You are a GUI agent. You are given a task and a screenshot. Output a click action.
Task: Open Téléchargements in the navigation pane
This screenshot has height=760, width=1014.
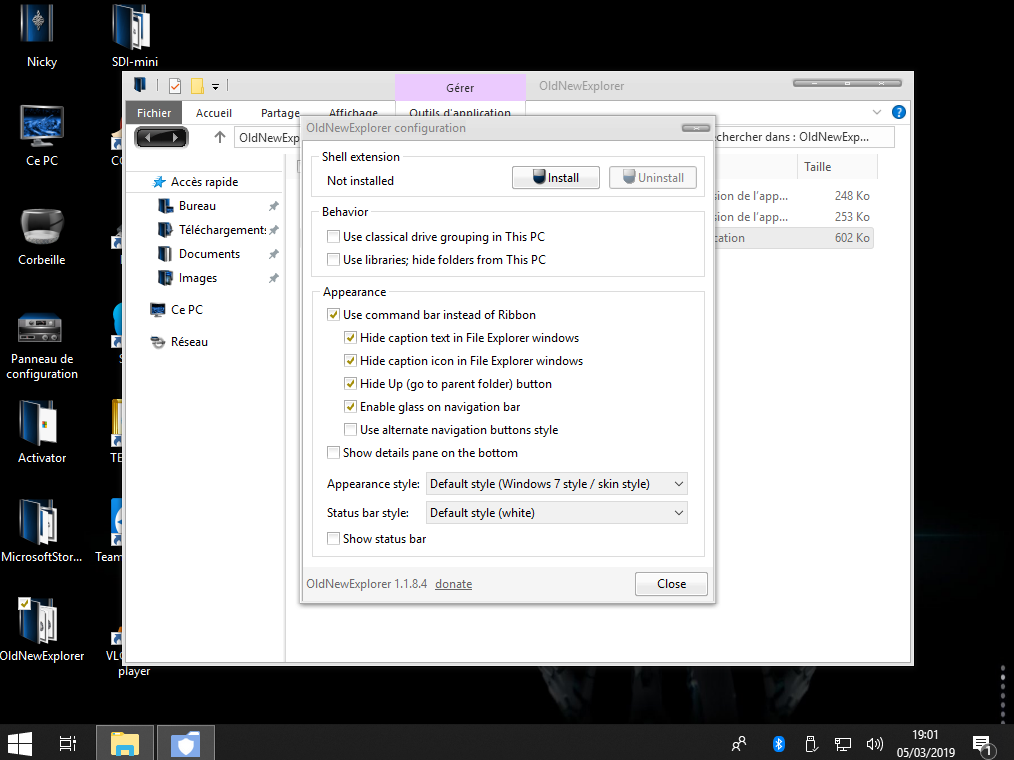(x=222, y=230)
